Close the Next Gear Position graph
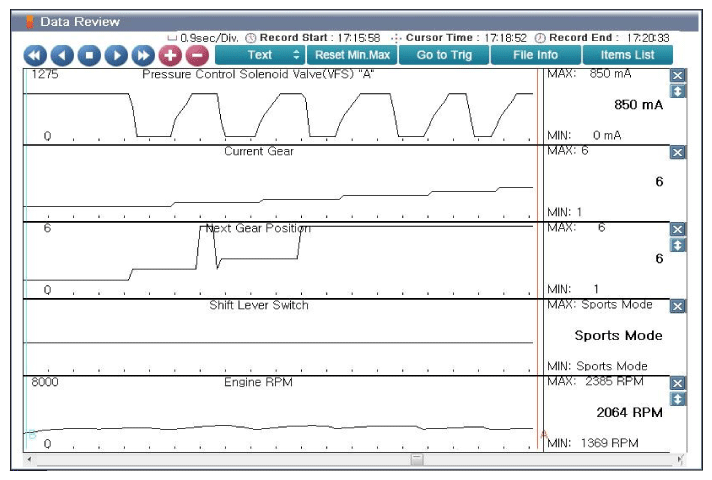 677,229
